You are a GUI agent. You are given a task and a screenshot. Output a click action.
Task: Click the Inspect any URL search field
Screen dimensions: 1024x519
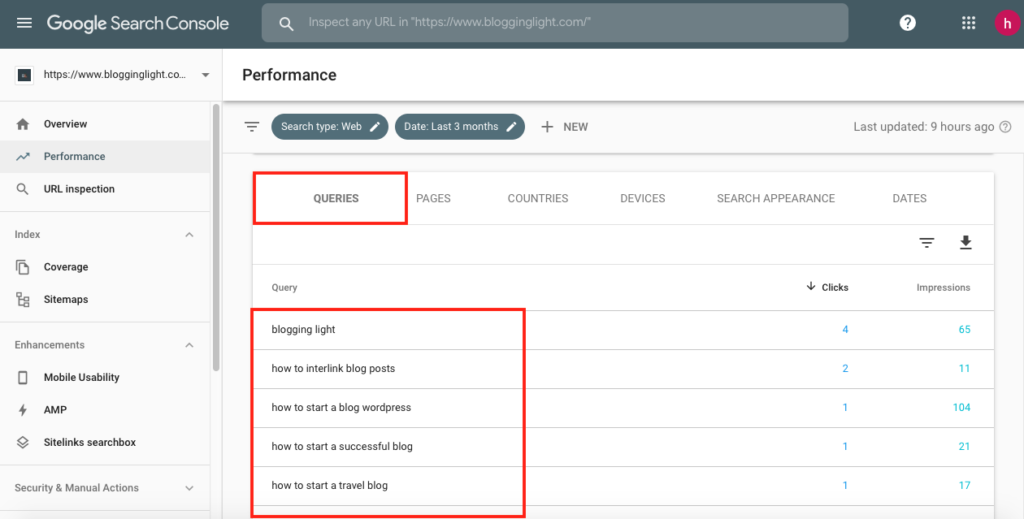click(555, 23)
